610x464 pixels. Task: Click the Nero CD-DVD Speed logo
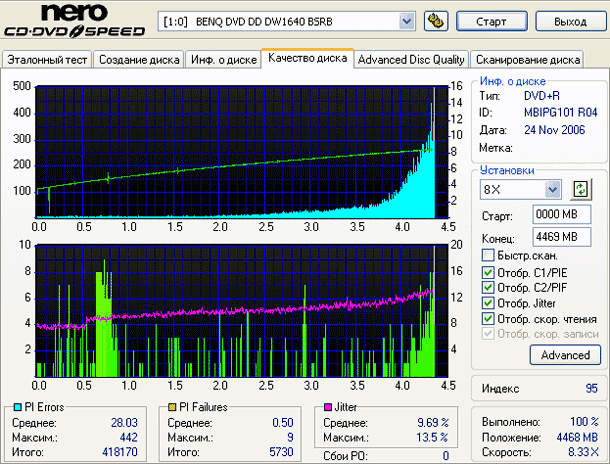click(x=74, y=22)
